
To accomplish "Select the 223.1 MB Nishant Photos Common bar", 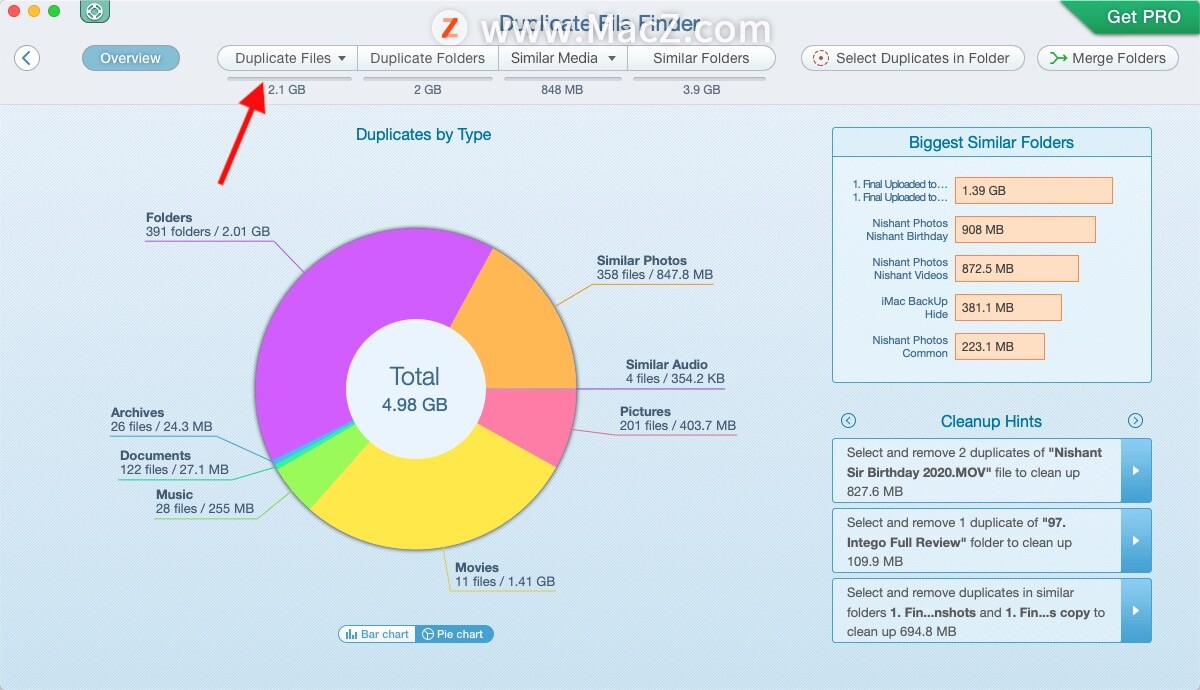I will coord(1000,346).
